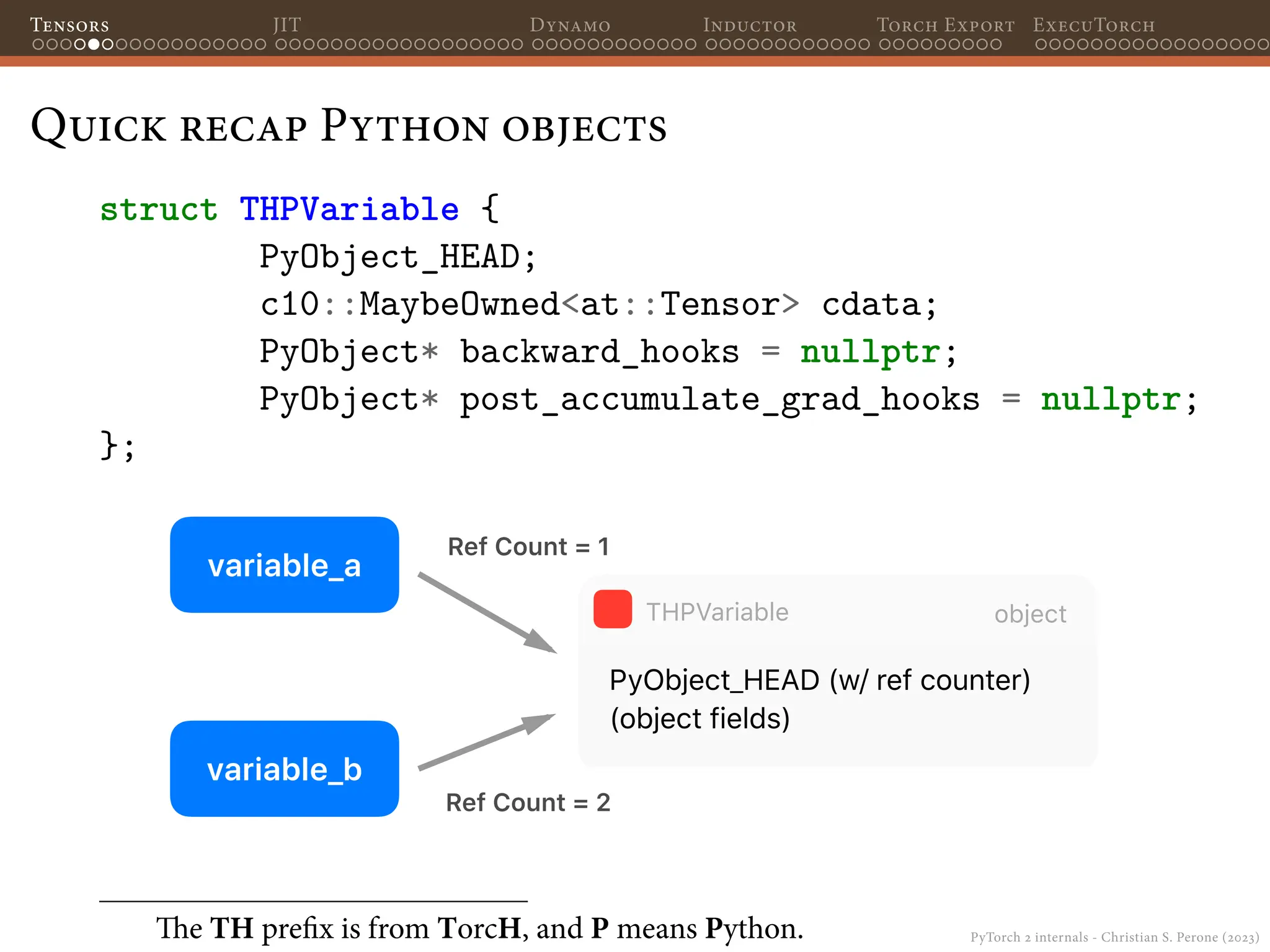Select the filled current-slide dot under Tensors
The image size is (1270, 952).
(x=94, y=45)
